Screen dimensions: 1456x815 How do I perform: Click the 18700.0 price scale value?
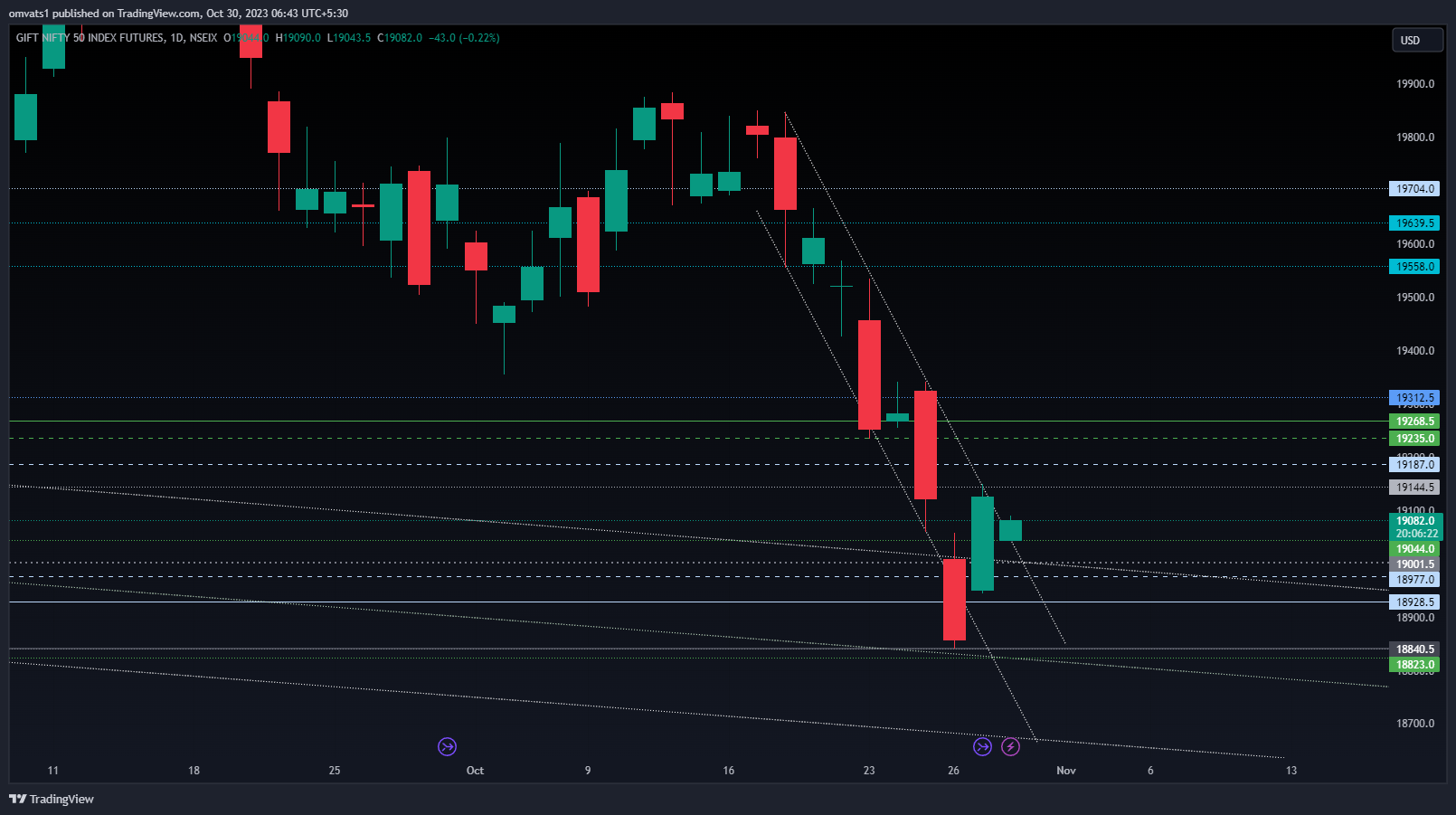[x=1415, y=724]
